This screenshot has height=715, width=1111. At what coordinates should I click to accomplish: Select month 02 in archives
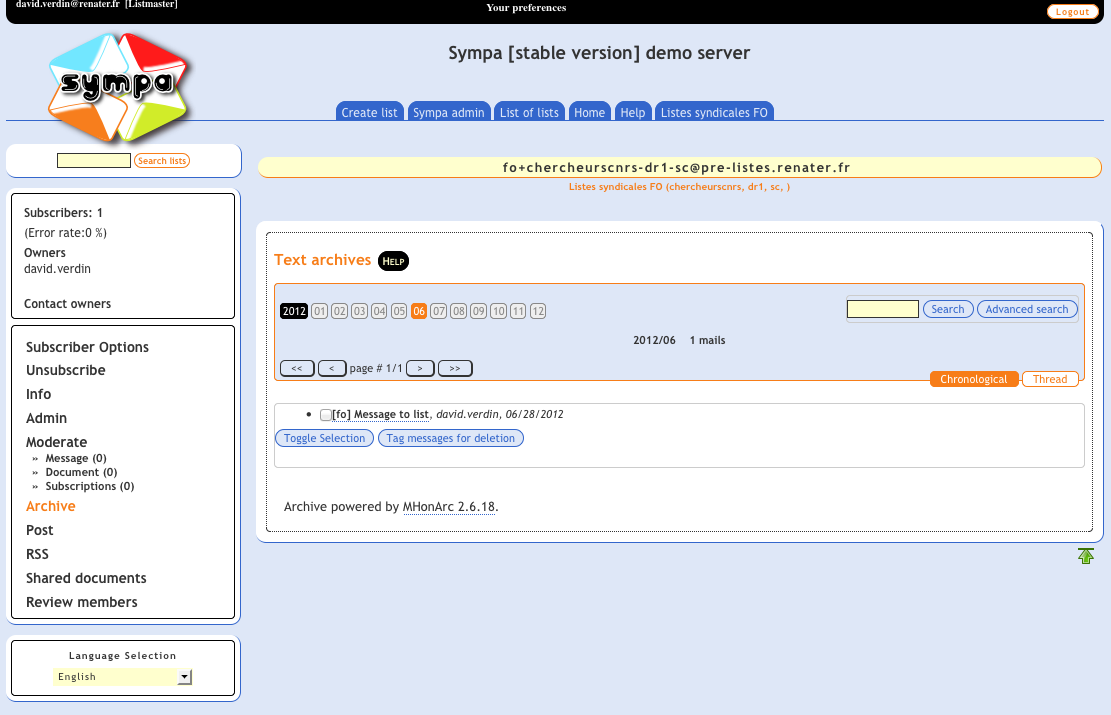click(x=339, y=311)
